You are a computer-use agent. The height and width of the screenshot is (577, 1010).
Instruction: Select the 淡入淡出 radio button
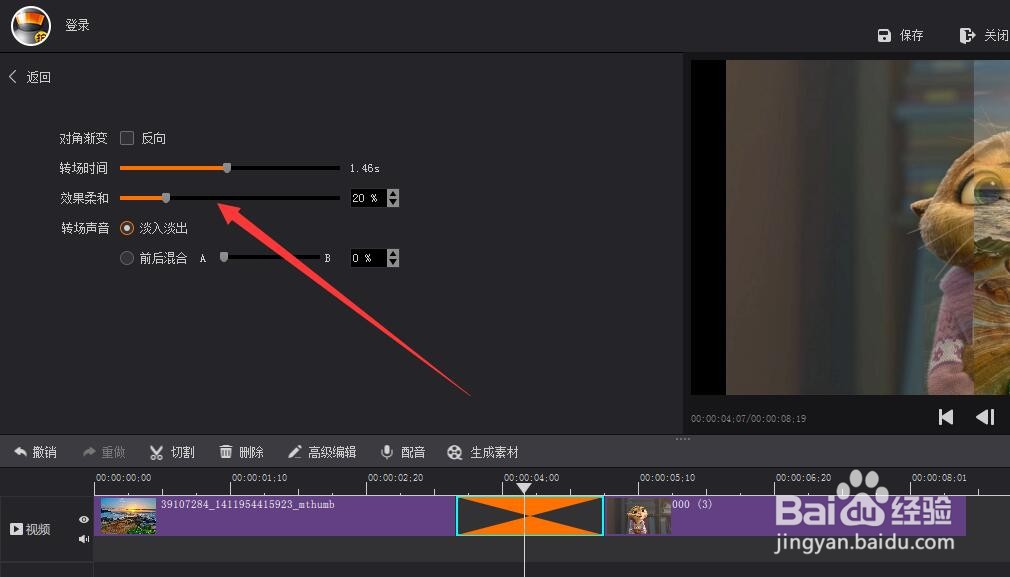[x=127, y=228]
